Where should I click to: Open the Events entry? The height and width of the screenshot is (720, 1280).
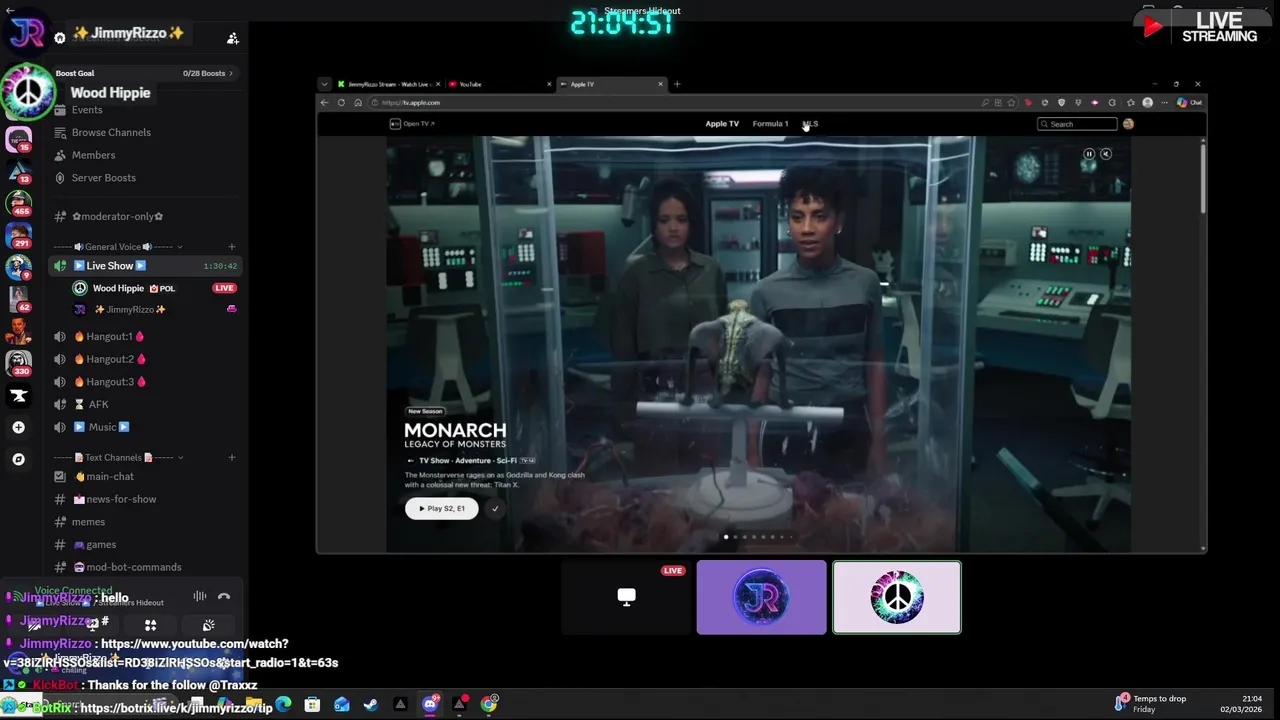87,110
